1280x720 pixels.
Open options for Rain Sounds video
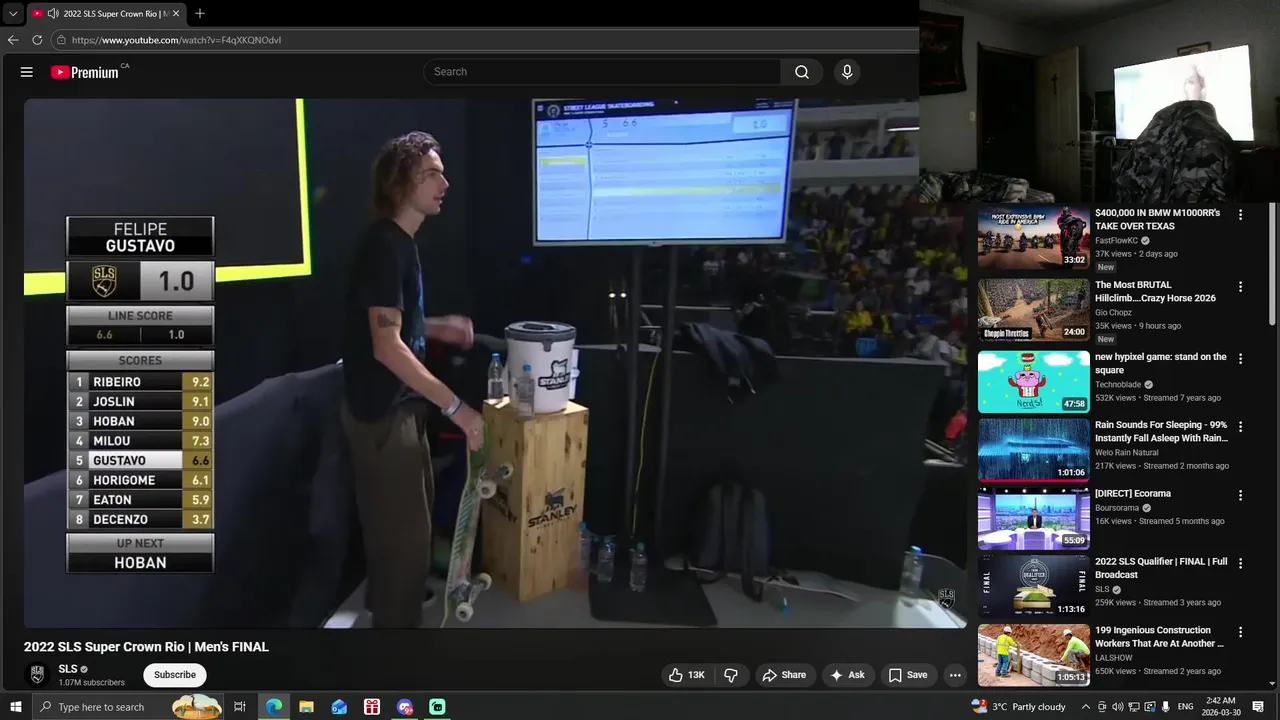click(1241, 426)
